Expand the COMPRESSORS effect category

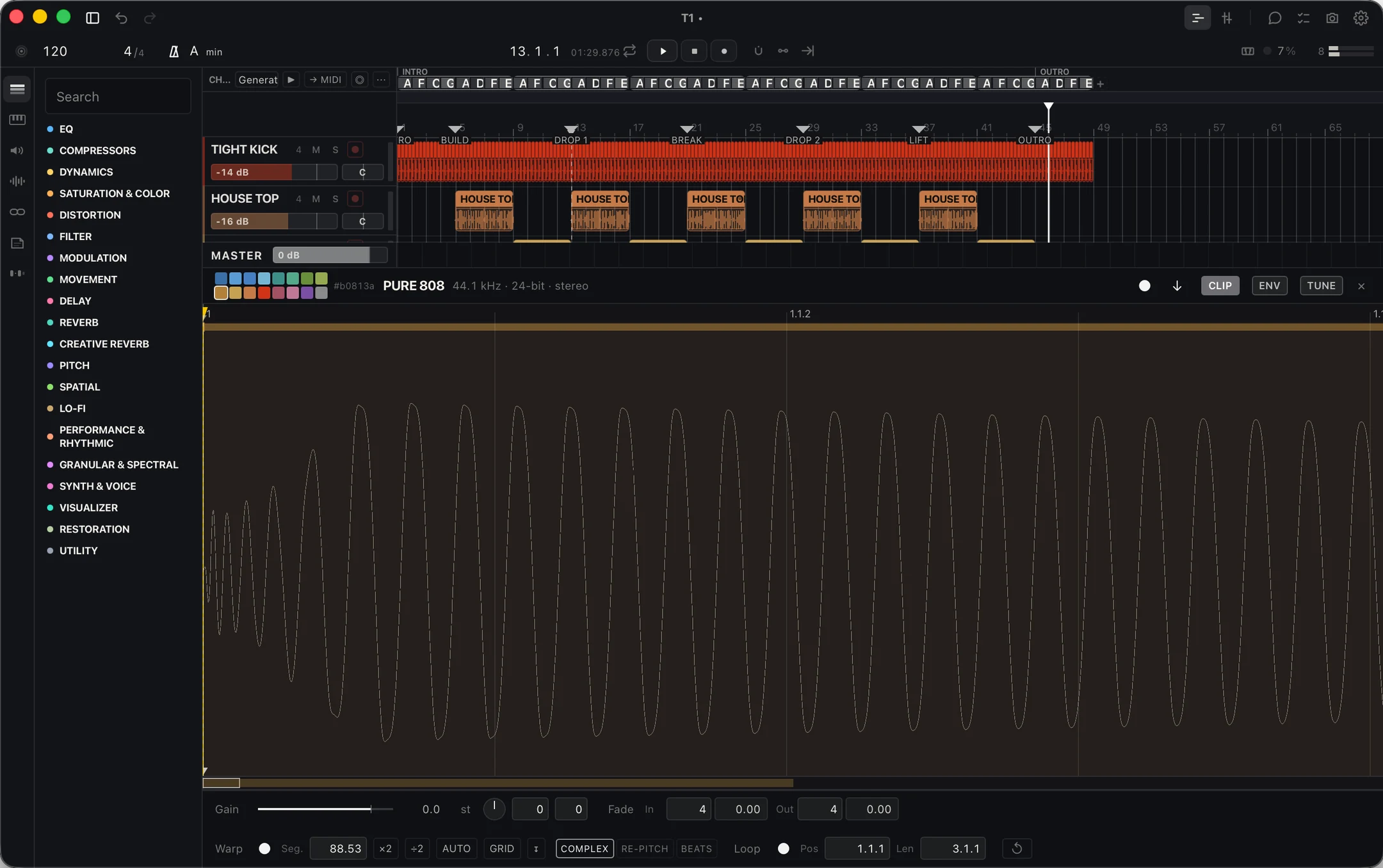point(97,150)
